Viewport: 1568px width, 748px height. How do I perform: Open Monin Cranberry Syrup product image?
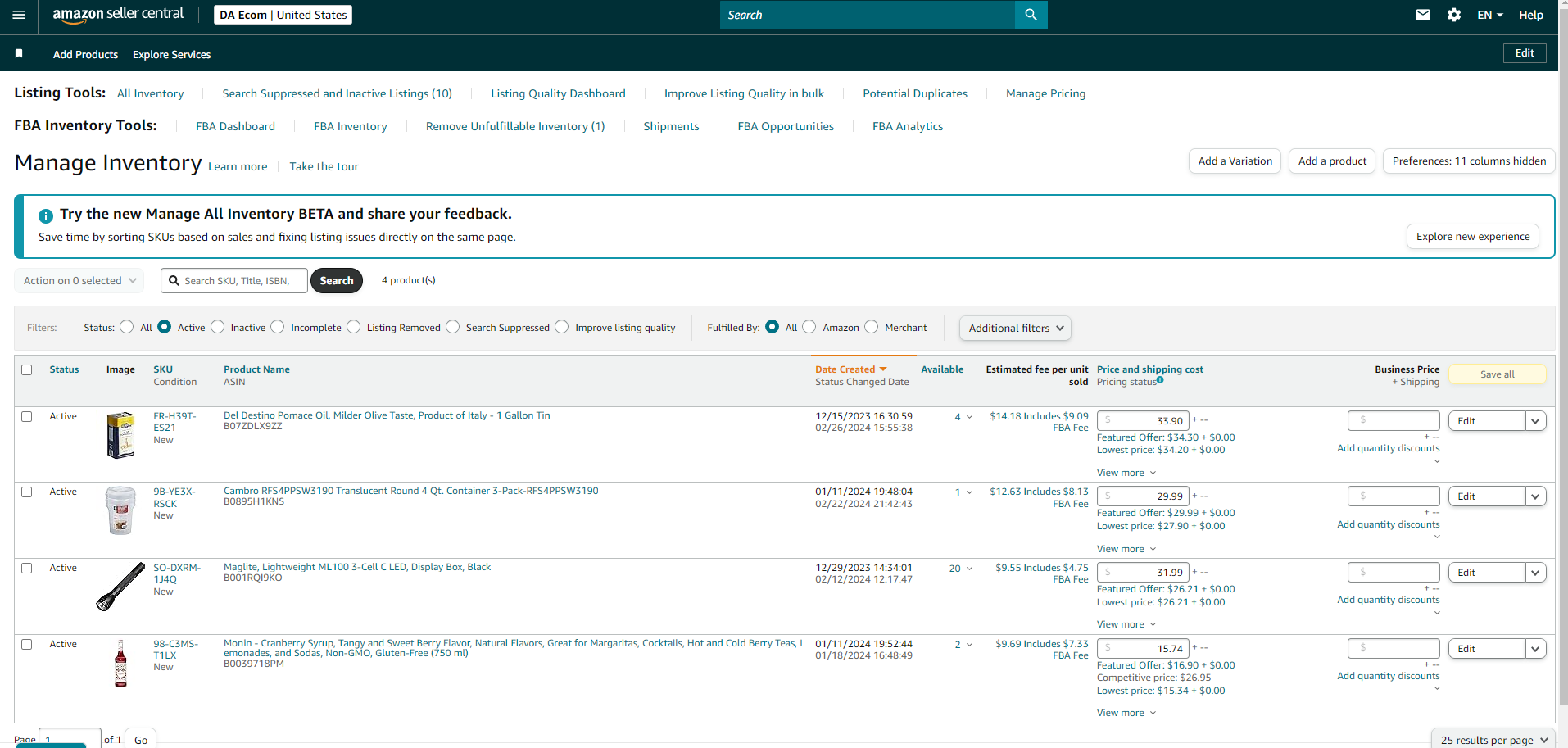(x=120, y=663)
